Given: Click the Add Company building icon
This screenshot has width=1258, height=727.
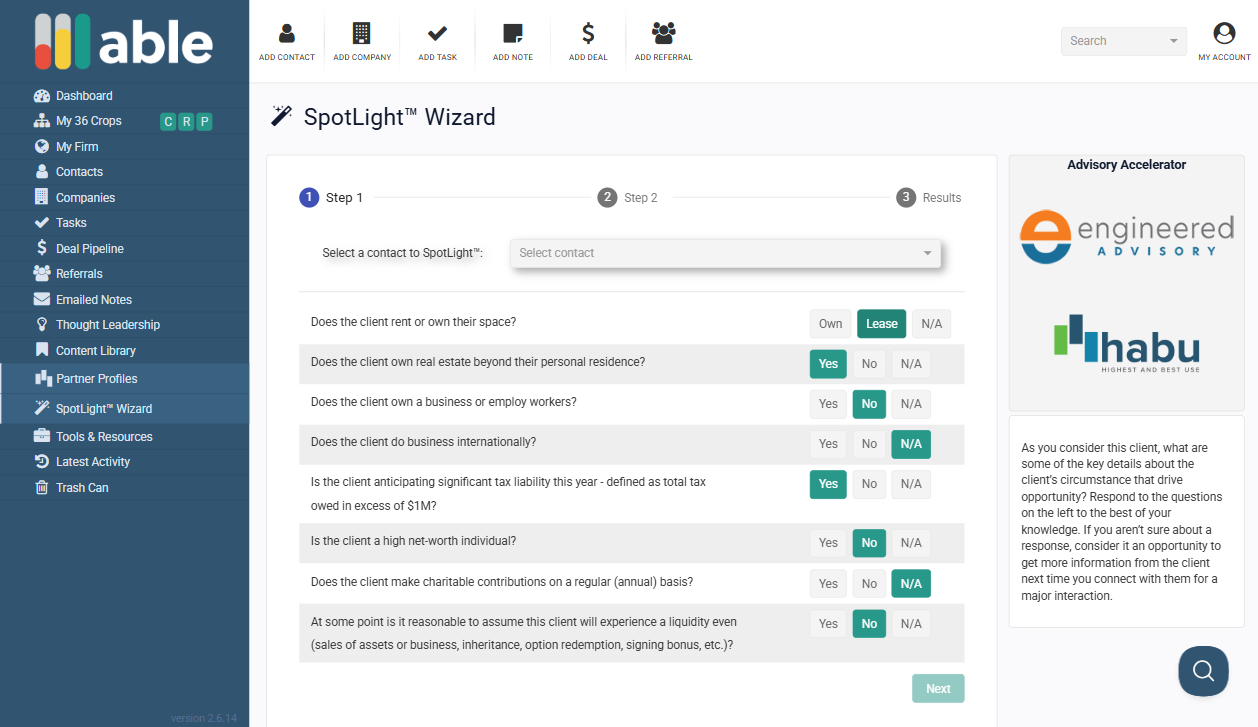Looking at the screenshot, I should (x=362, y=34).
